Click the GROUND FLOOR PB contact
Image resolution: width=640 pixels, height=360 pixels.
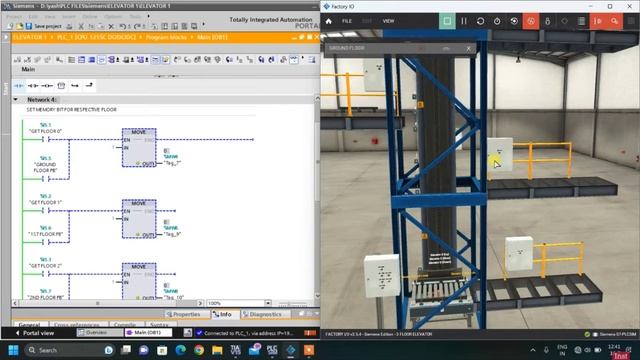[x=46, y=179]
